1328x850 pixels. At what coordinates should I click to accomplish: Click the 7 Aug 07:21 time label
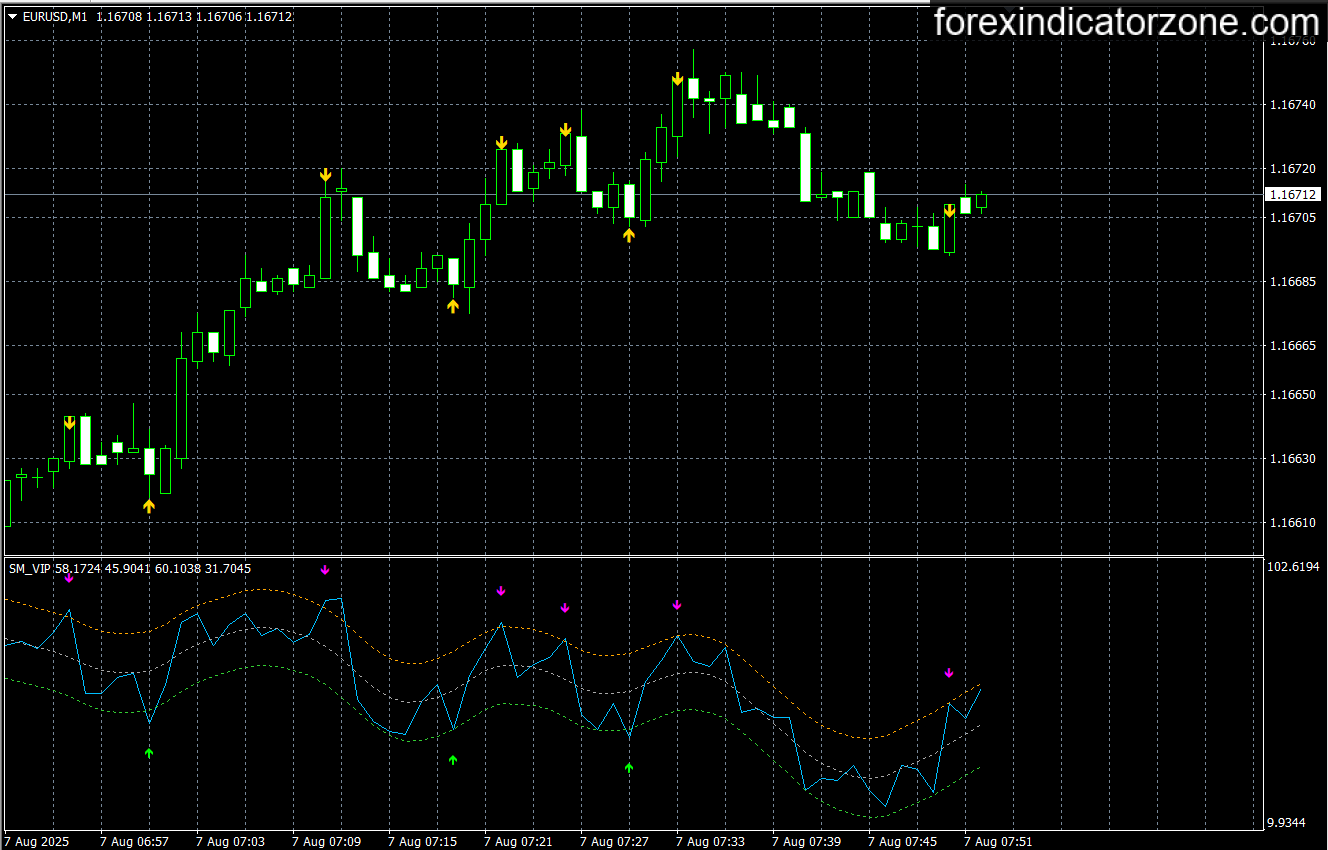(516, 842)
